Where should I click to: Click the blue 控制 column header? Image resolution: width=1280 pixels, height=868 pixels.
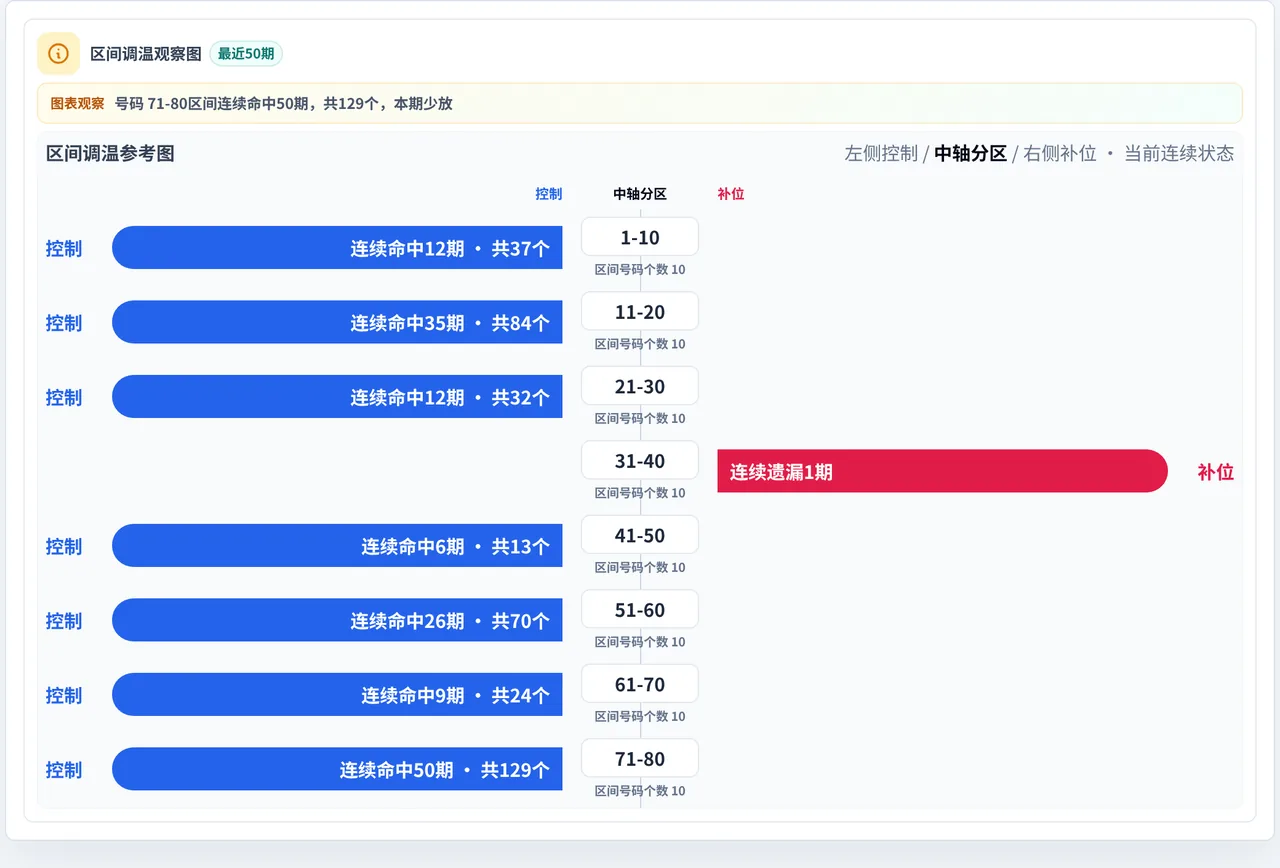click(x=549, y=194)
